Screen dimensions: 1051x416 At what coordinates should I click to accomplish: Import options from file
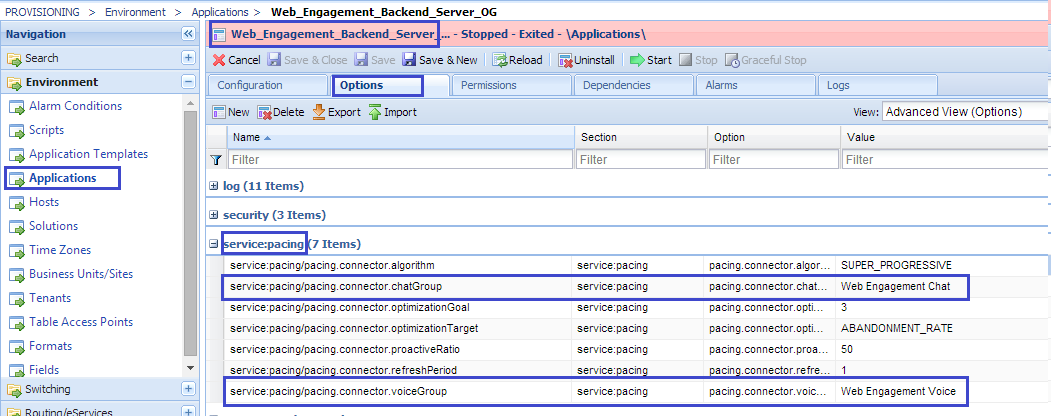pyautogui.click(x=392, y=112)
